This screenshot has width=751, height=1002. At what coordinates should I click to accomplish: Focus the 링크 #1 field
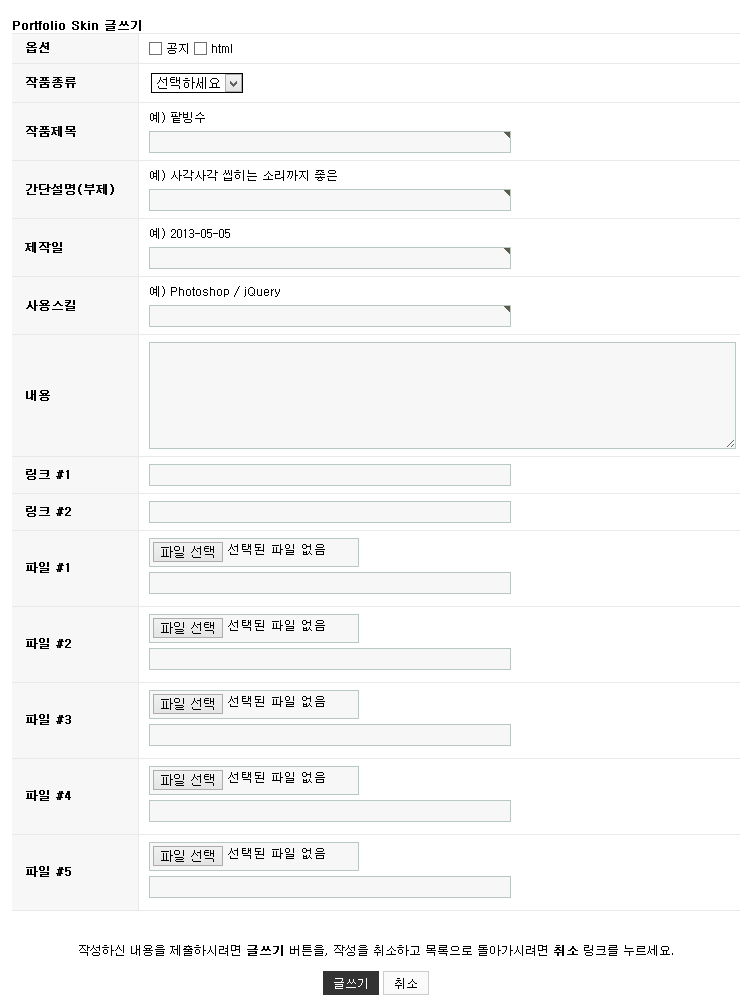coord(329,475)
